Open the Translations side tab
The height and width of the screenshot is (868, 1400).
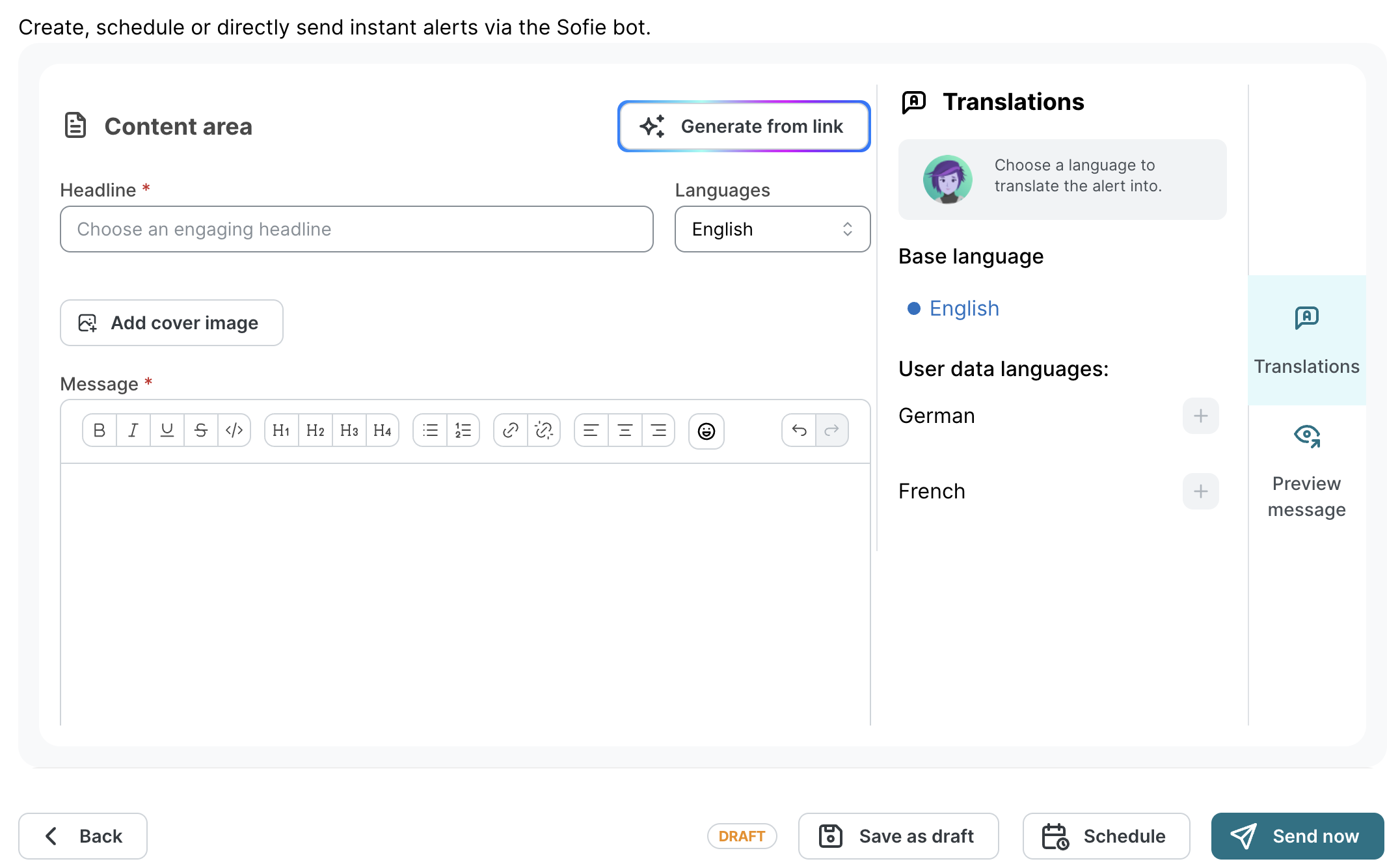point(1306,340)
